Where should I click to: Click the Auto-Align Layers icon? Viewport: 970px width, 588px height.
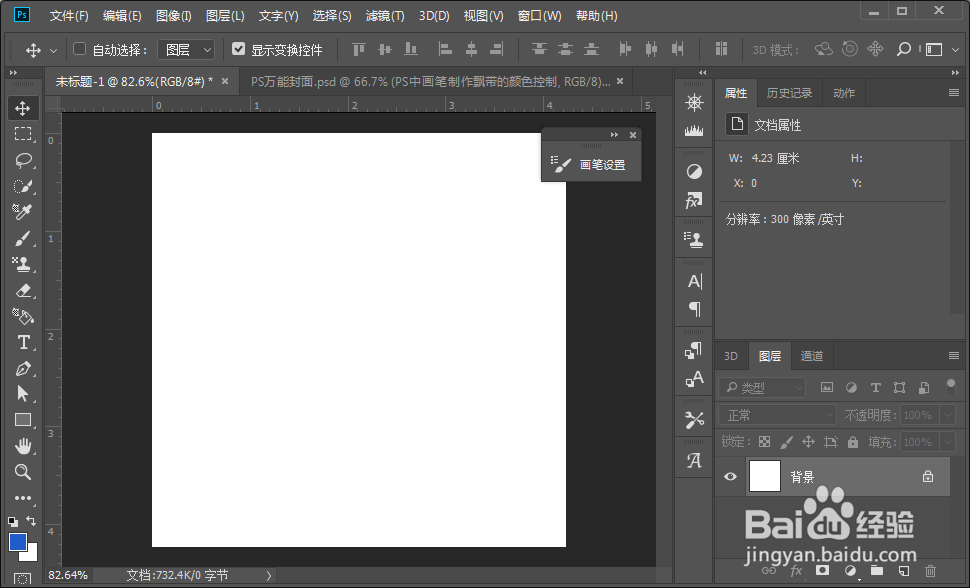click(721, 49)
